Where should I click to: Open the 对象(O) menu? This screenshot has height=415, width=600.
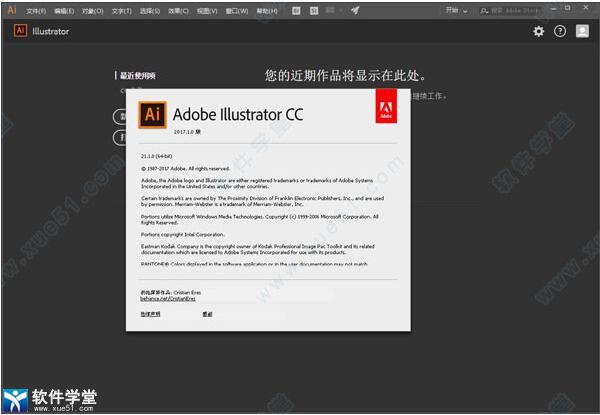coord(93,11)
